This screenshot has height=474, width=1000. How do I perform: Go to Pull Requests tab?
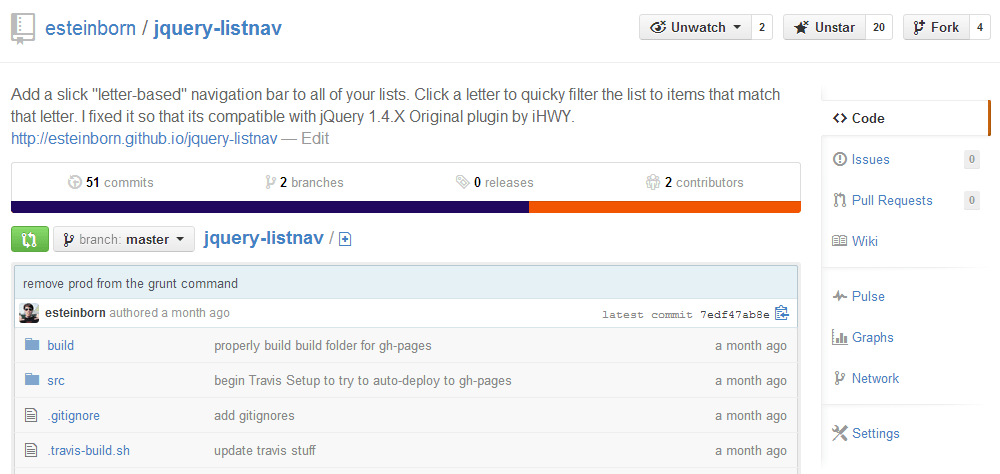click(x=891, y=200)
